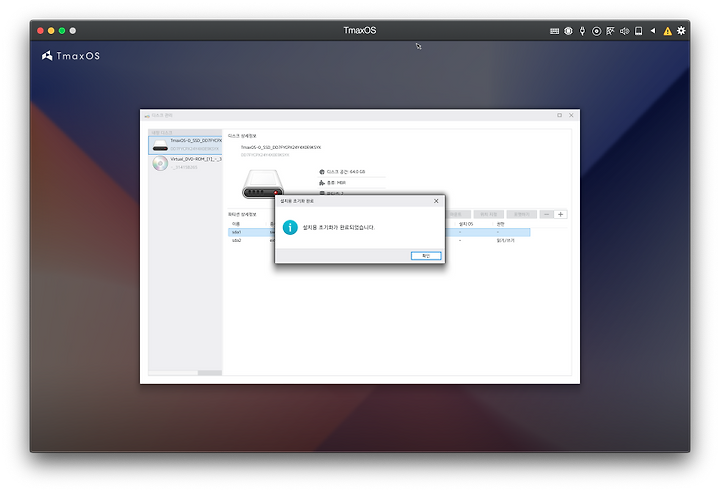Close the initialization complete dialog with X
The image size is (720, 492).
pos(436,201)
